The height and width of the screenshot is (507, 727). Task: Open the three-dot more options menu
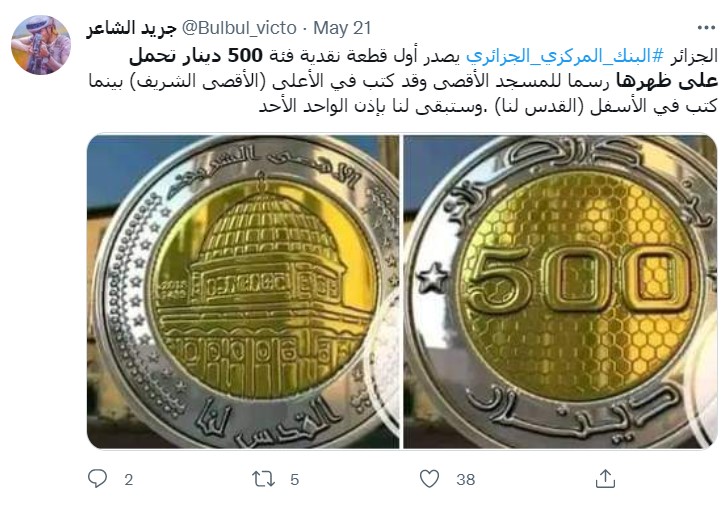706,28
